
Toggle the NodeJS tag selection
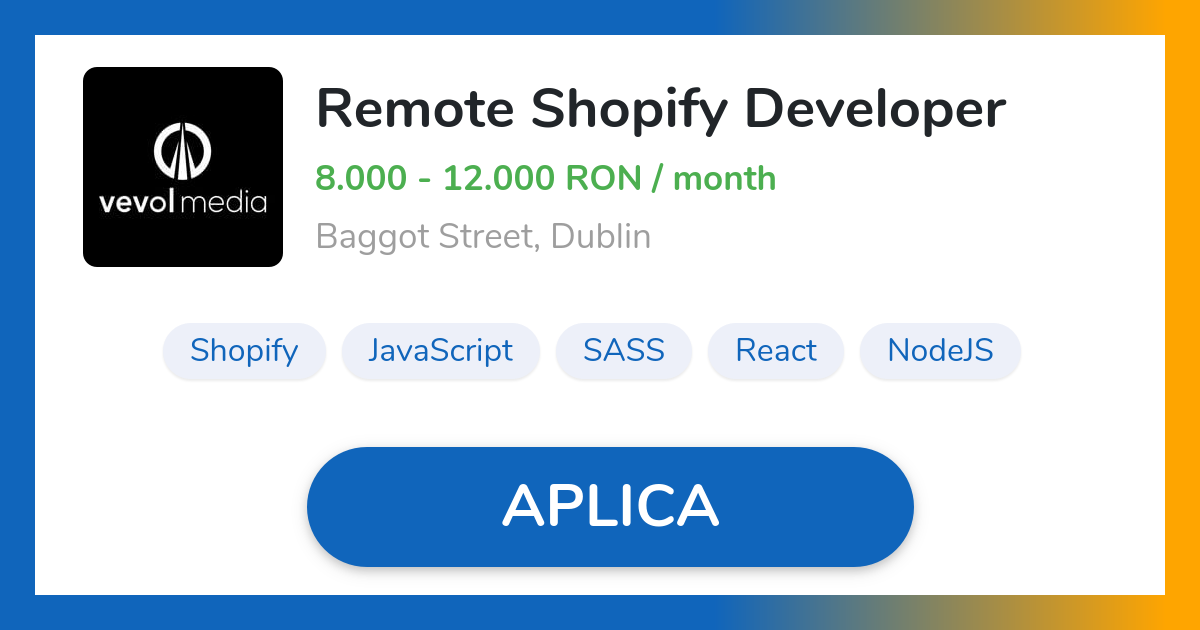coord(940,351)
